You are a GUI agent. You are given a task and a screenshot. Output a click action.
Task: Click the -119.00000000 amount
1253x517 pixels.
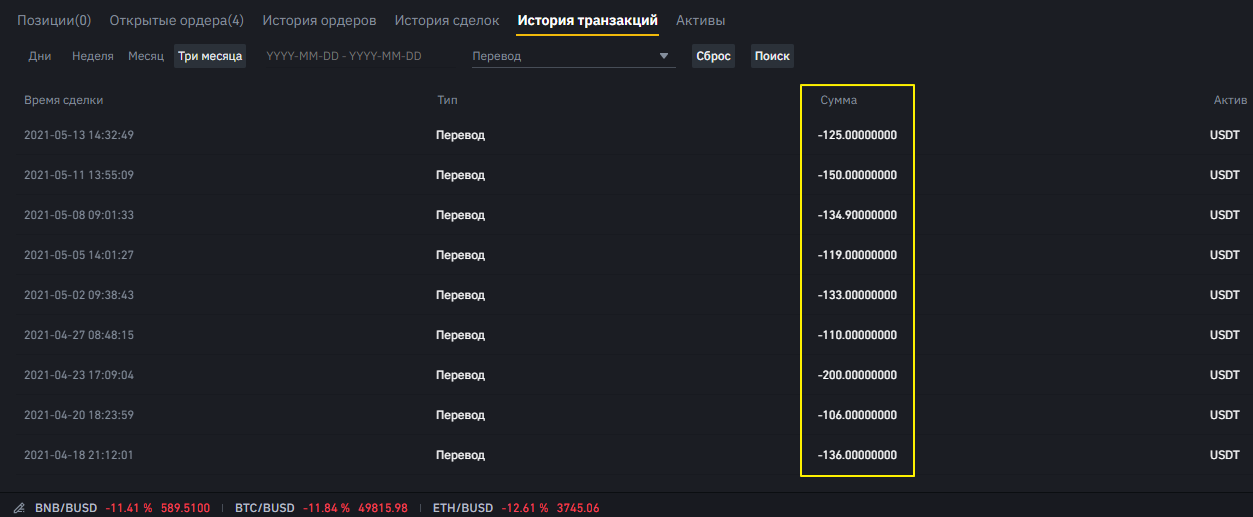(857, 255)
